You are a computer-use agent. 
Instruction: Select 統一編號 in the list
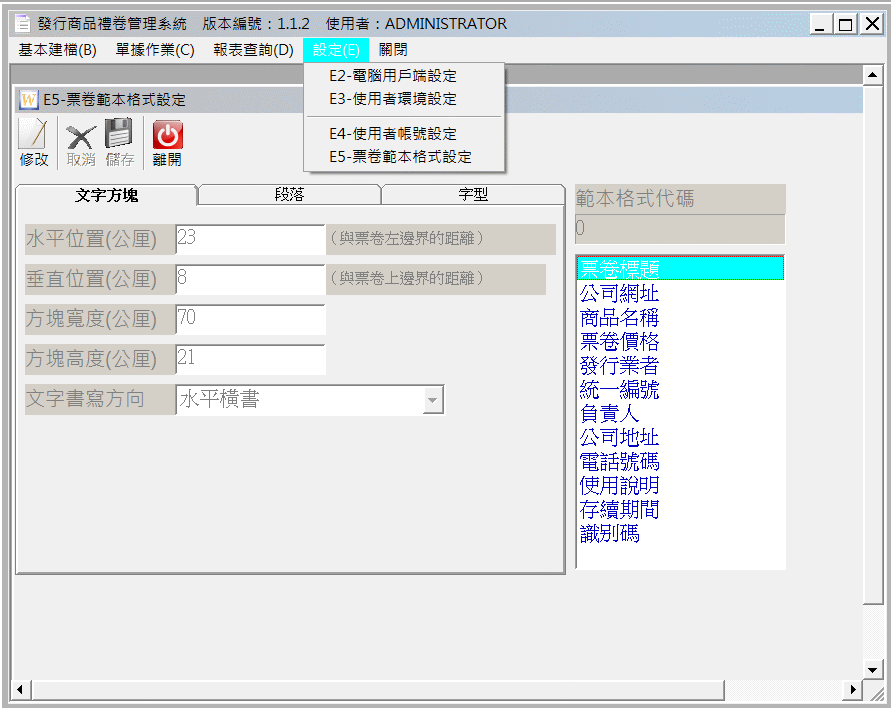click(680, 389)
